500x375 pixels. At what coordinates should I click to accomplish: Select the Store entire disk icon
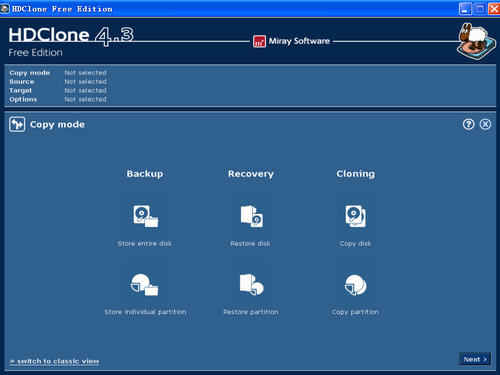(x=146, y=216)
